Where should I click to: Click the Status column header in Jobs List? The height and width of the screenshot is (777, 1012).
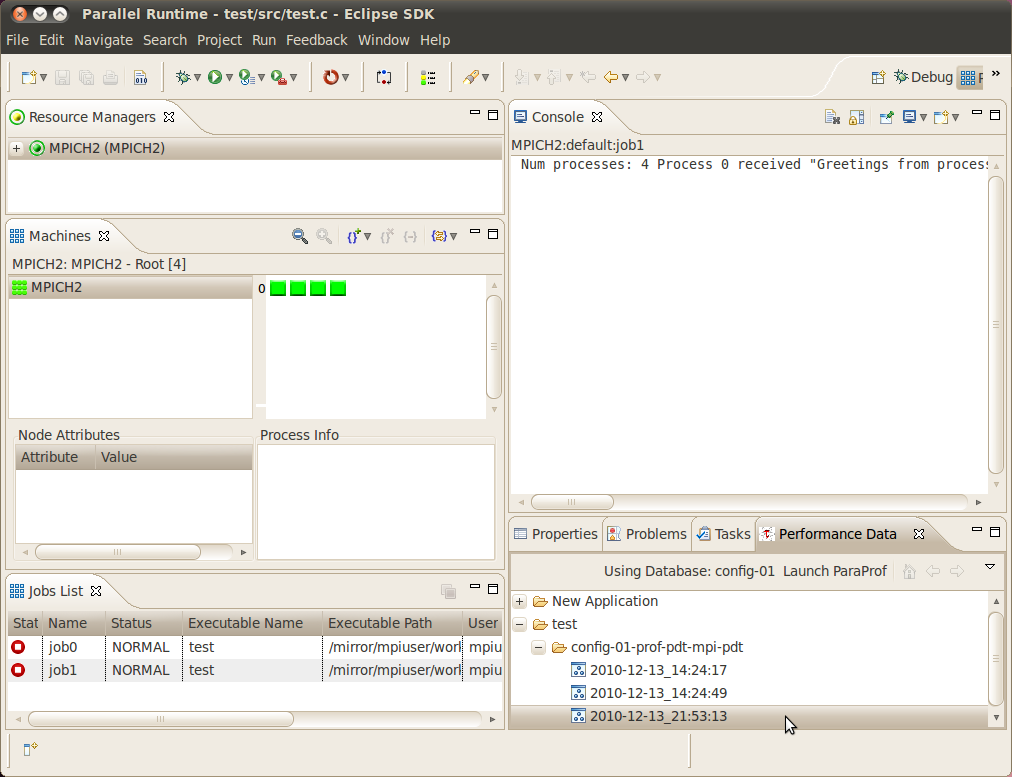[x=144, y=623]
